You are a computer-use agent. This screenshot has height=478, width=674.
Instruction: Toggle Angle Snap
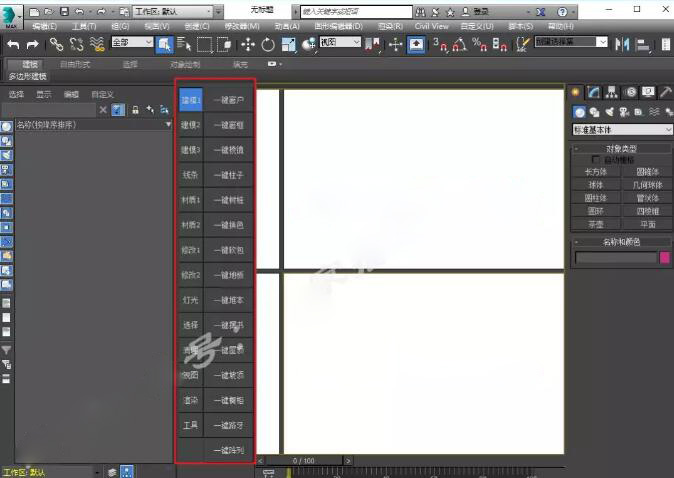[x=460, y=44]
